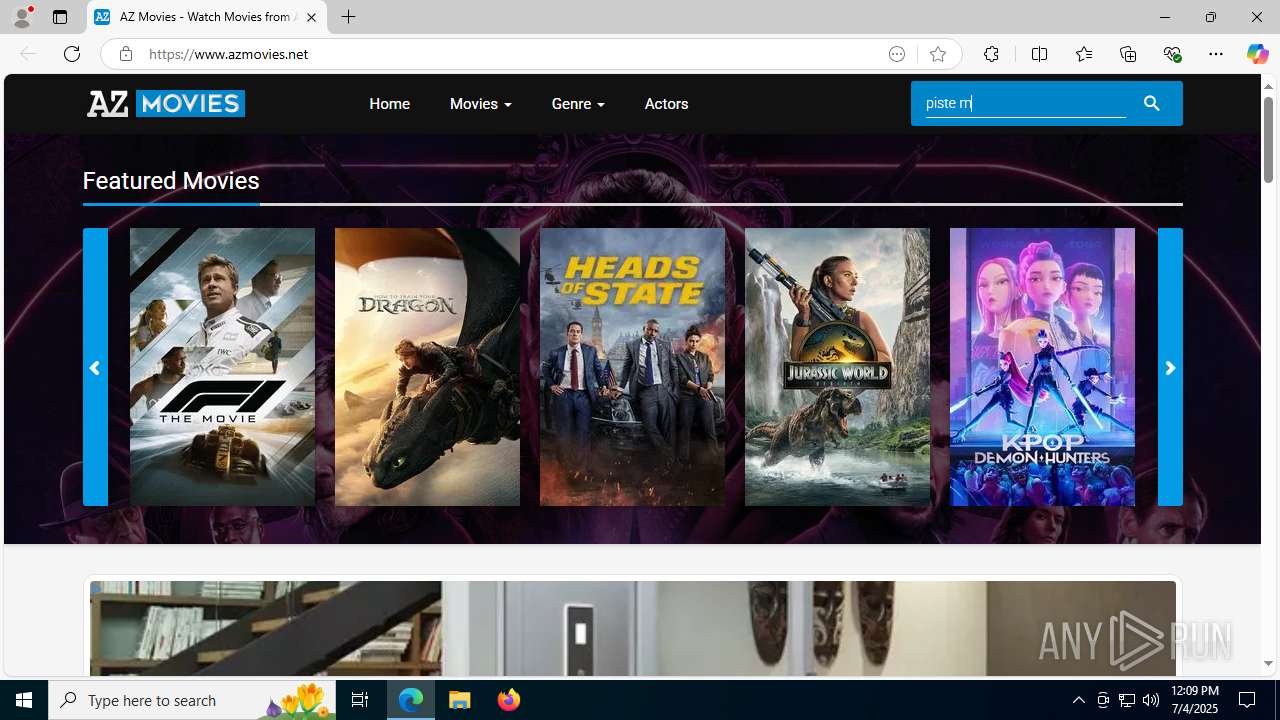Click the page vertical scrollbar thumb
The height and width of the screenshot is (720, 1280).
click(x=1268, y=138)
